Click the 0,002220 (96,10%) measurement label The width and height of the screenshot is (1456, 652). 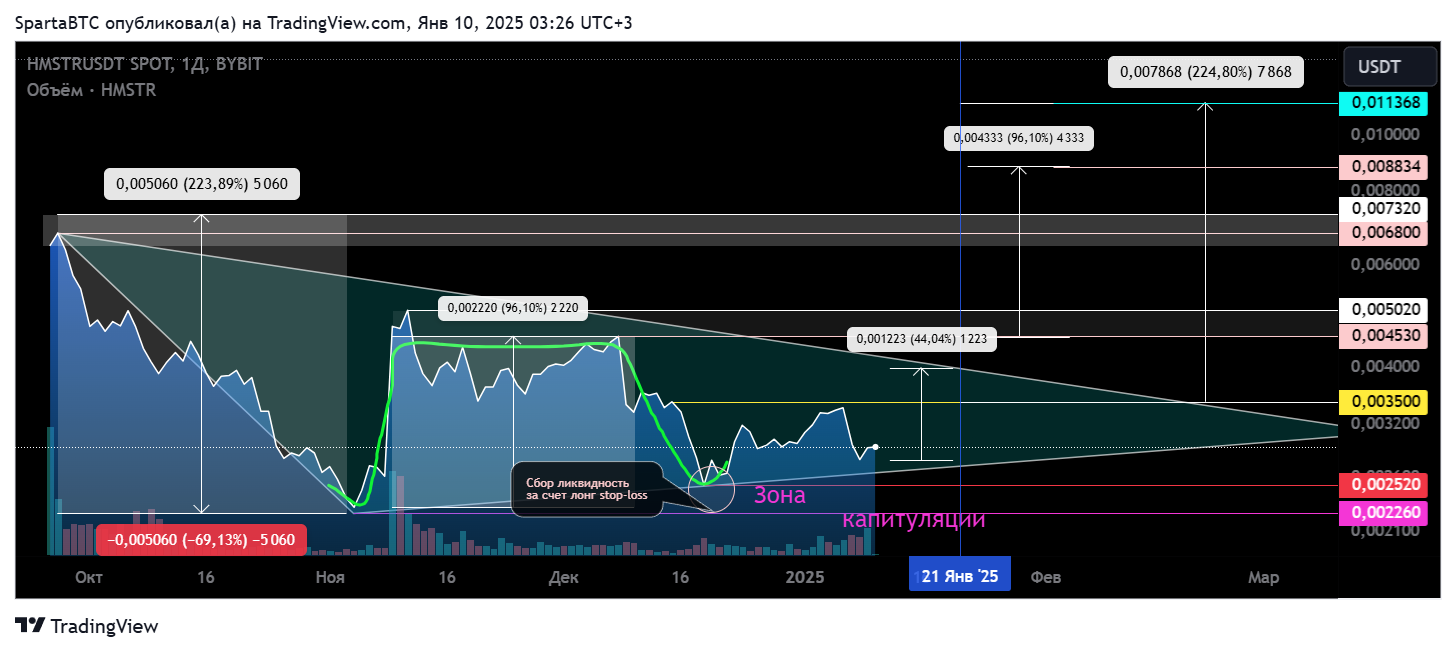click(x=514, y=307)
